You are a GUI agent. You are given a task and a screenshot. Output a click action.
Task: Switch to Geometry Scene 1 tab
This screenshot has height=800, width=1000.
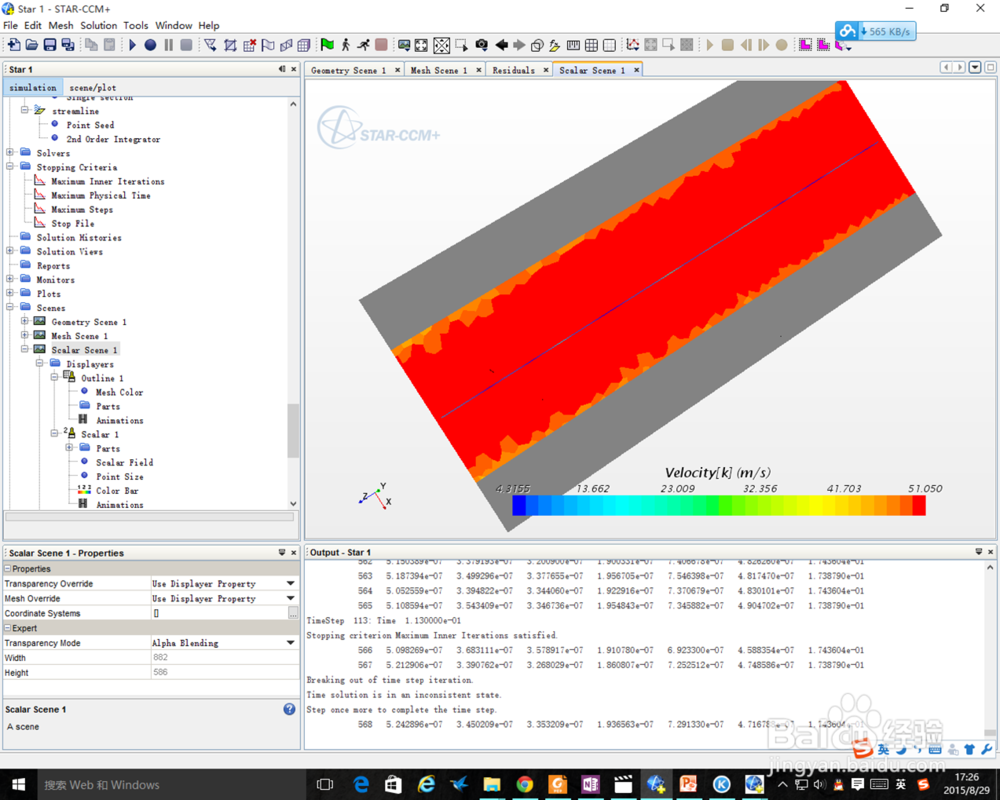(349, 70)
